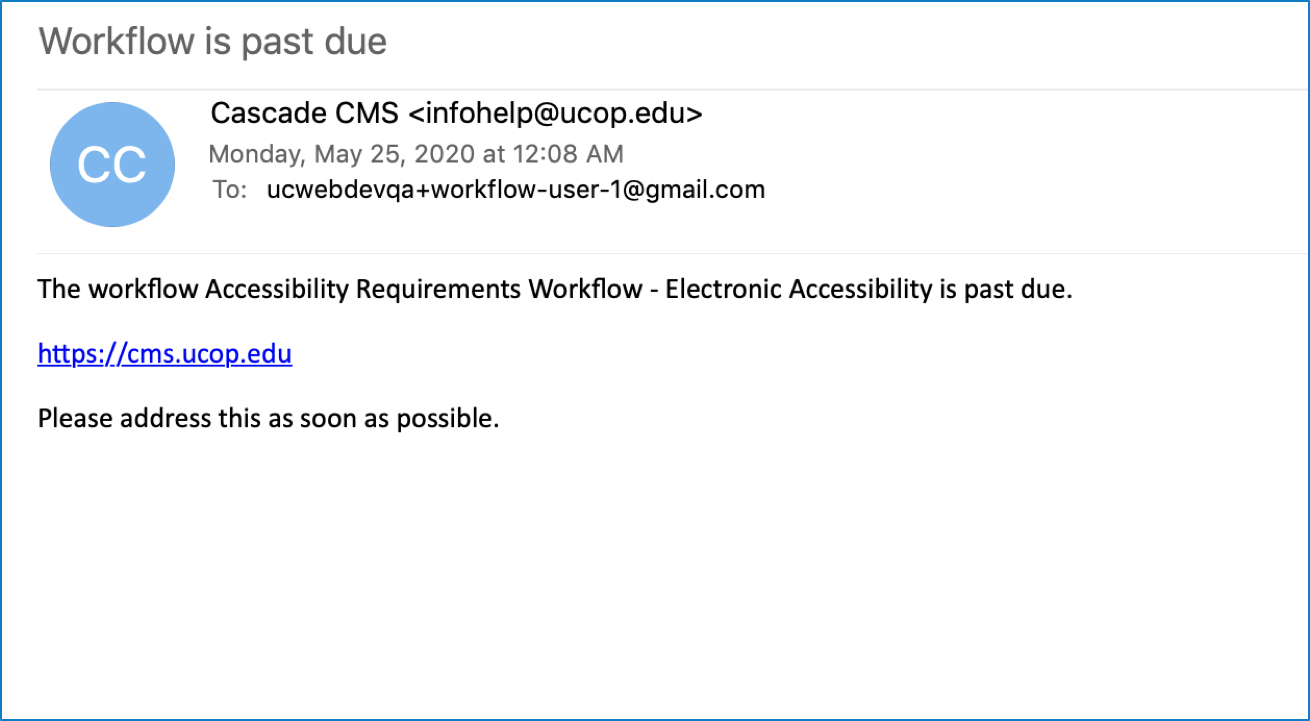Click 'Accessibility Requirements Workflow' in the message body

pyautogui.click(x=423, y=290)
